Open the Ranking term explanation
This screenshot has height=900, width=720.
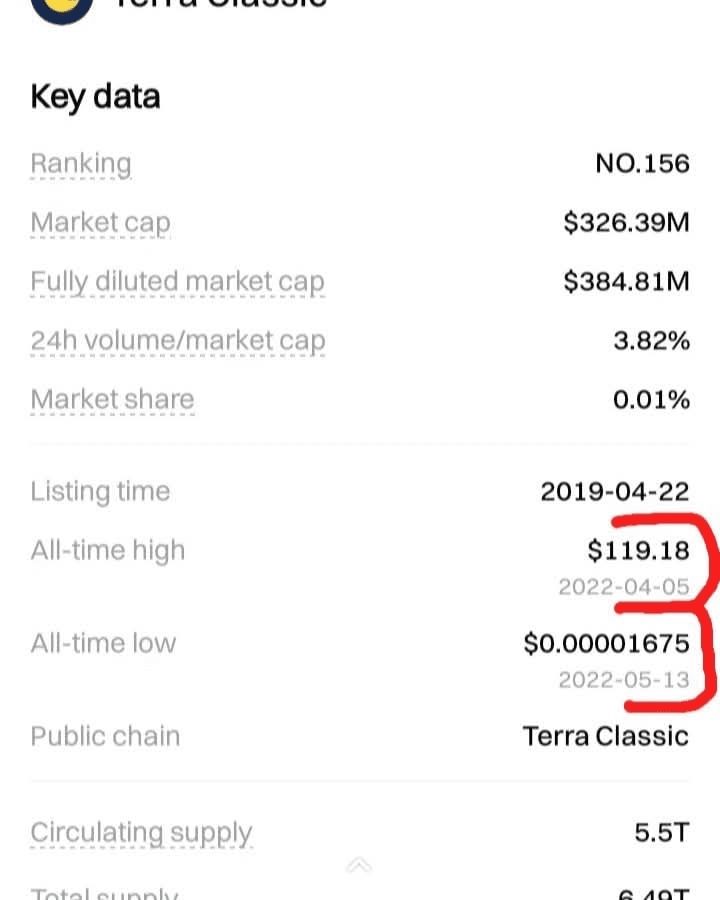click(81, 163)
